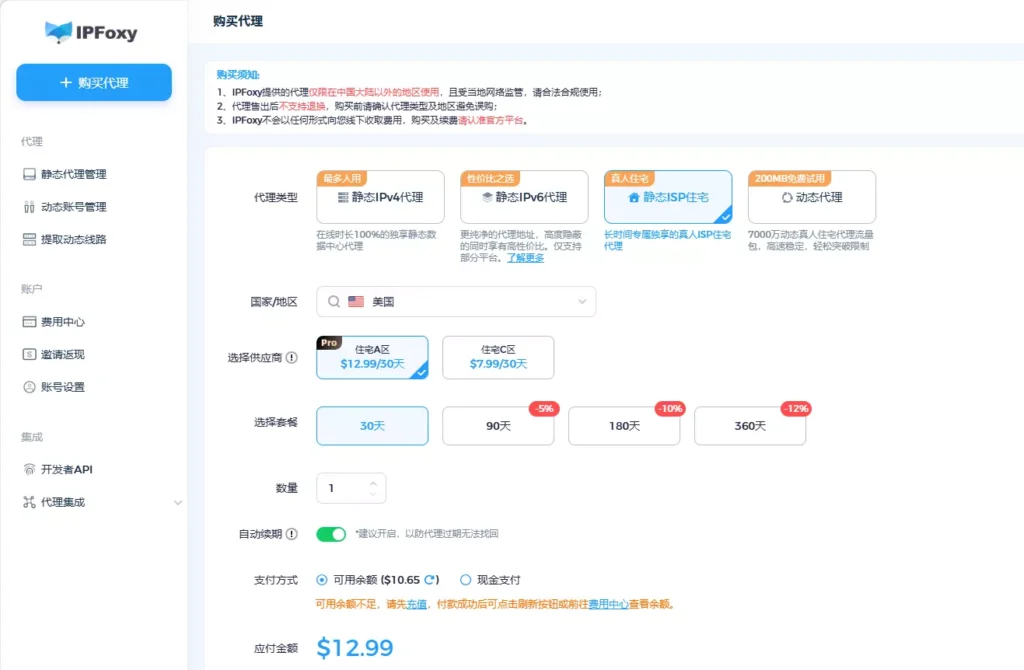Click help icon next to 选择供应商

point(291,358)
